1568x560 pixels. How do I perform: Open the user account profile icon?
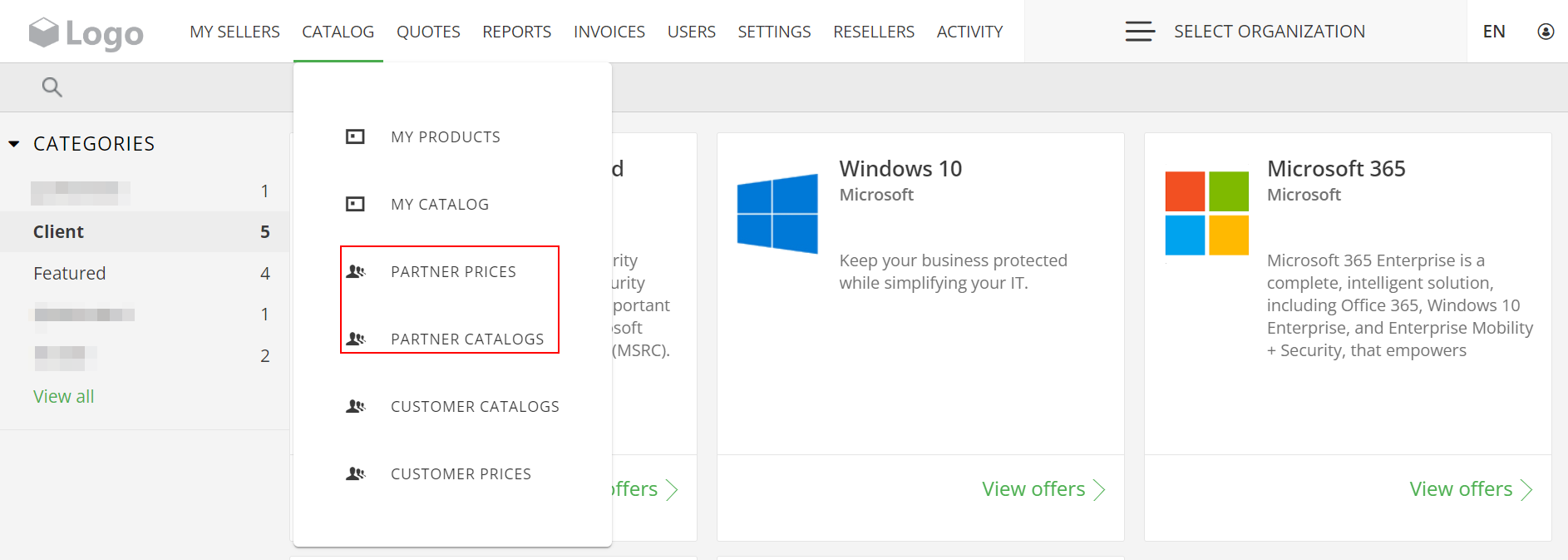point(1546,32)
